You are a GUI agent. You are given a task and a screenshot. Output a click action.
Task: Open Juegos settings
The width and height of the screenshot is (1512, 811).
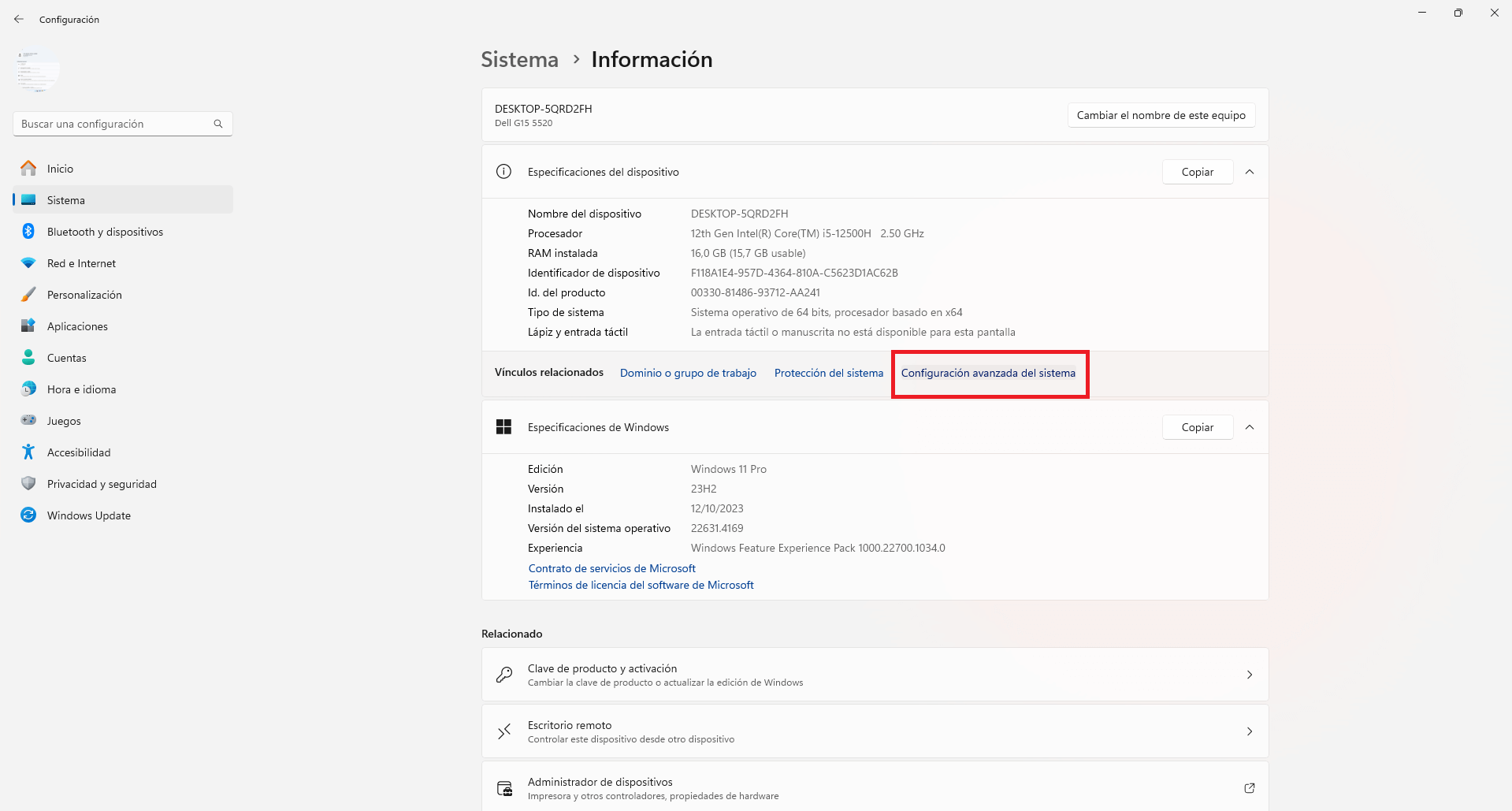[x=123, y=421]
